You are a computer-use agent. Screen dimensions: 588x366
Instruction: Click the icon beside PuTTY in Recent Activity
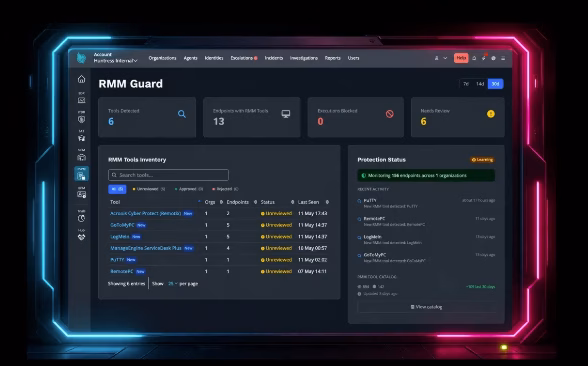(x=359, y=201)
